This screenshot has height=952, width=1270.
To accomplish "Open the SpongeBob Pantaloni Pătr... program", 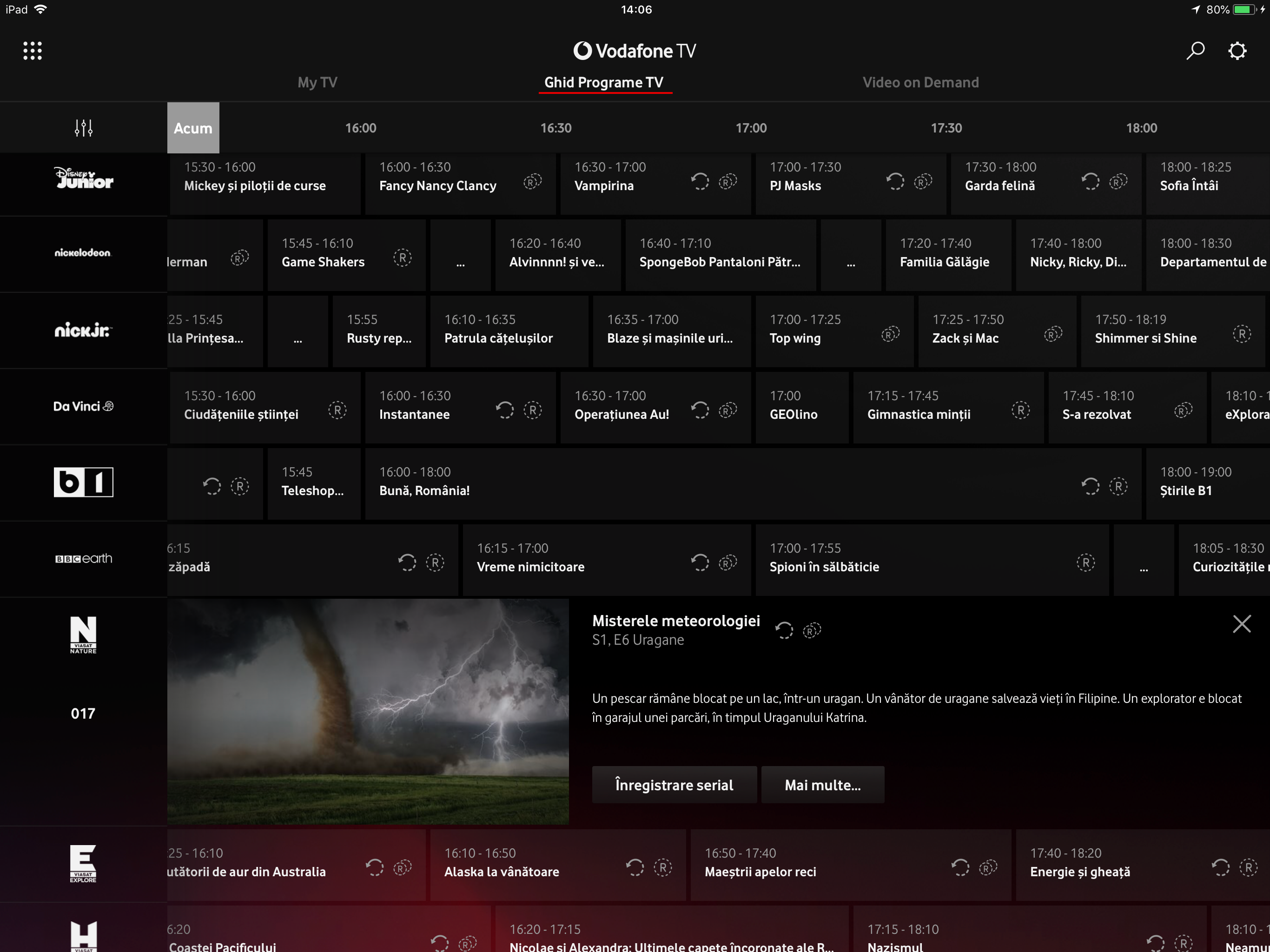I will (721, 255).
